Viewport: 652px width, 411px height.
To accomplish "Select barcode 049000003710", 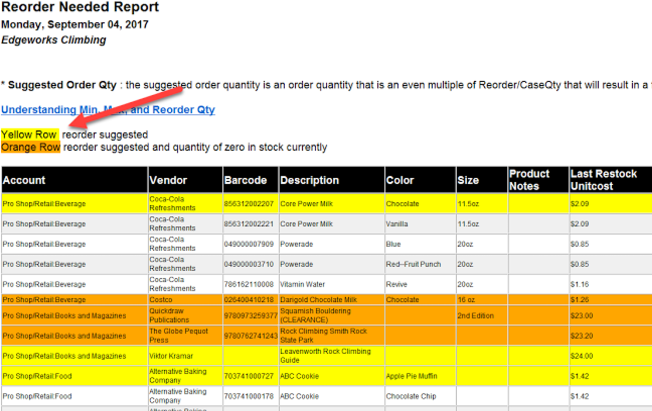I will [249, 264].
